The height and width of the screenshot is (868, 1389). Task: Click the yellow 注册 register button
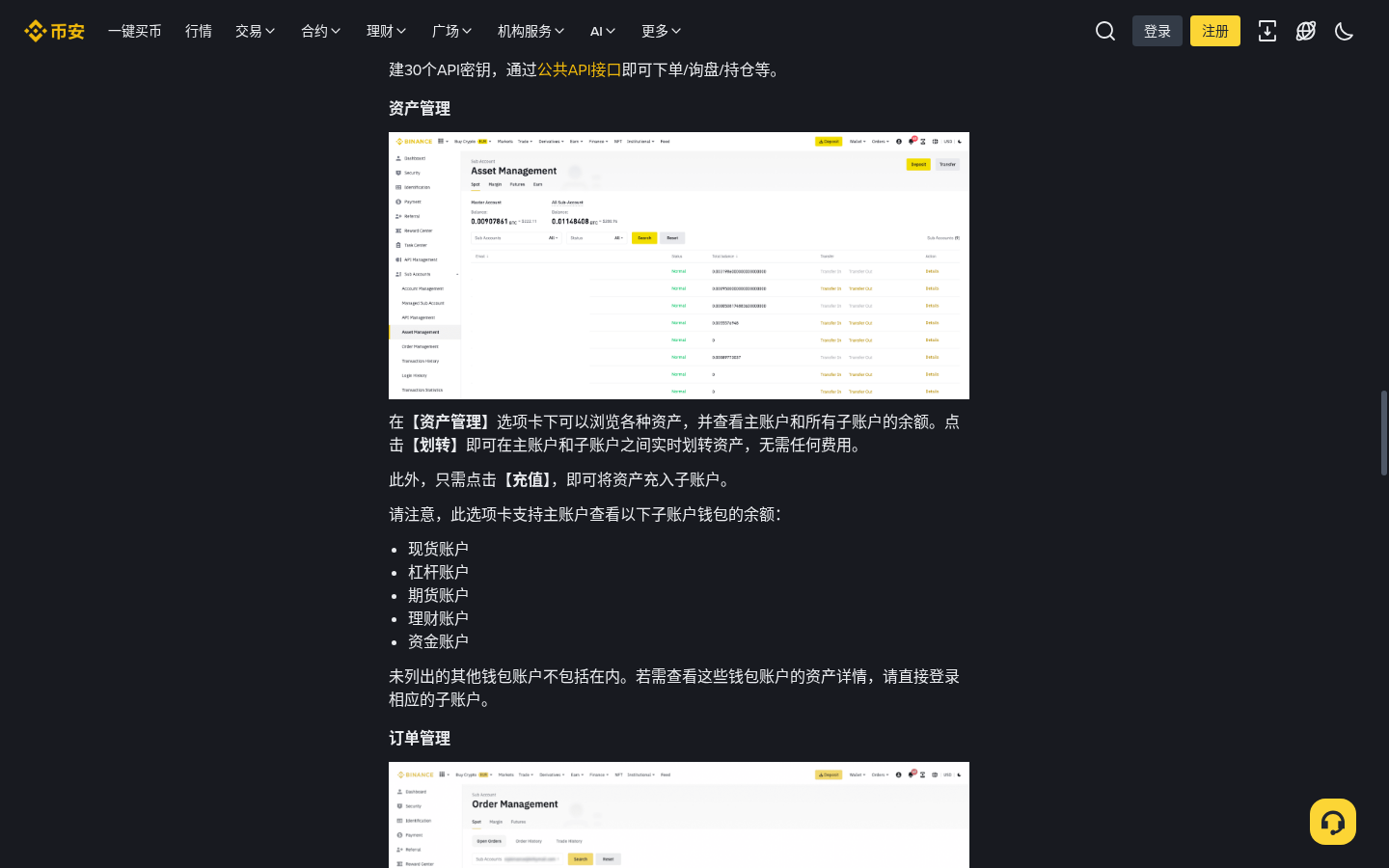click(1215, 31)
